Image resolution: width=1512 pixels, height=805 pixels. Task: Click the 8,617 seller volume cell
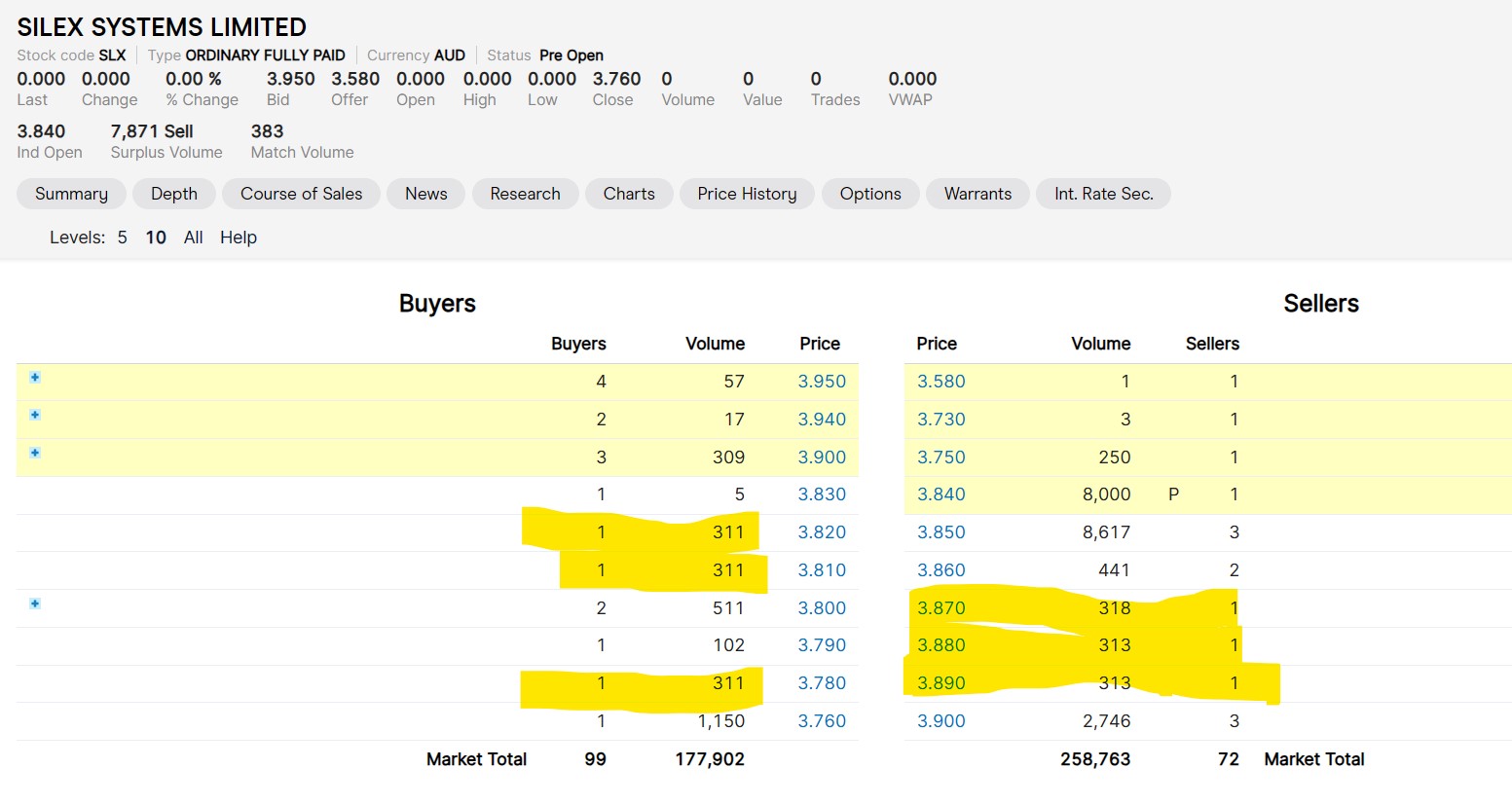(1107, 532)
